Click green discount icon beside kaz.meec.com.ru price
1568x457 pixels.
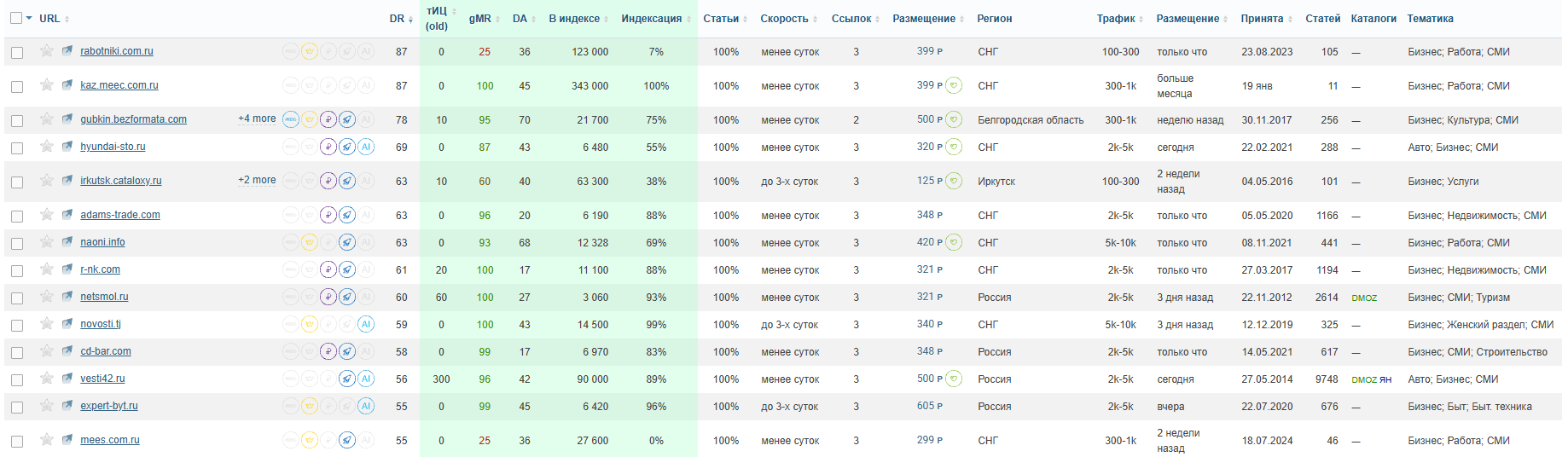955,85
